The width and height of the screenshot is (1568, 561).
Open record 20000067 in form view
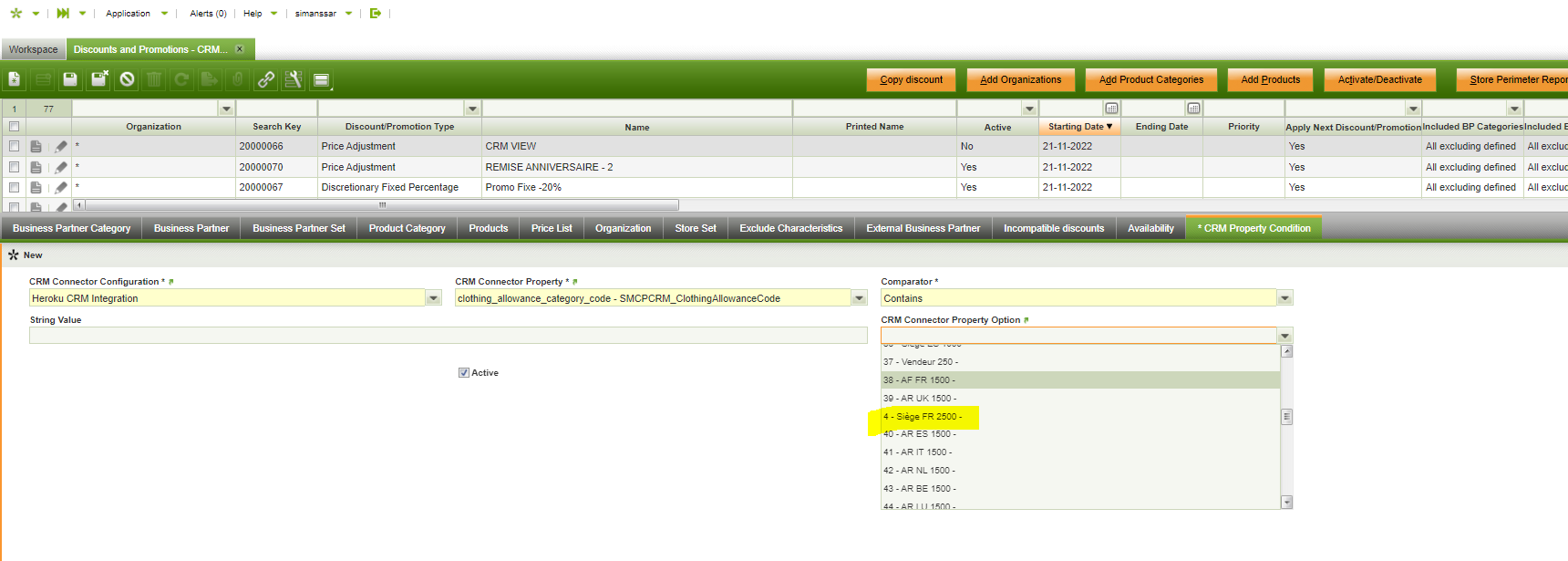(x=36, y=187)
